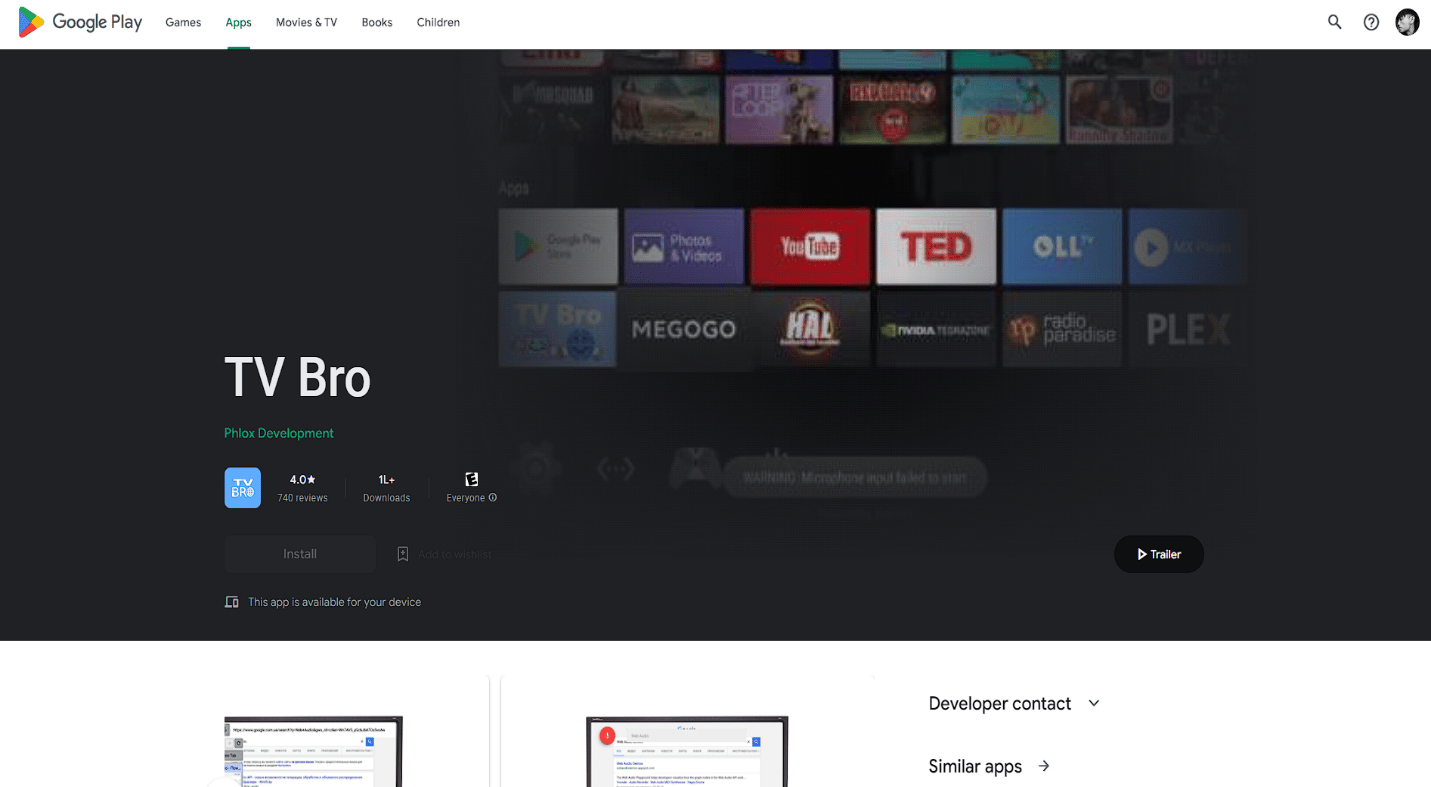Click 'This app is available for your device'
Viewport: 1431px width, 787px height.
[x=334, y=602]
